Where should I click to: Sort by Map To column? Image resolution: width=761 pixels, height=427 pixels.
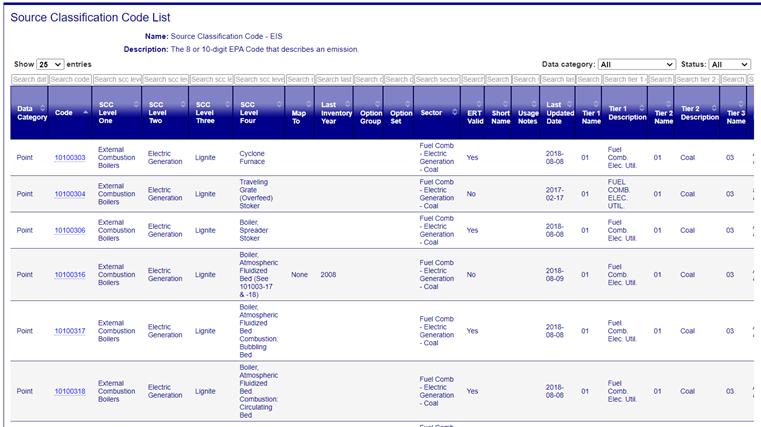pos(300,113)
